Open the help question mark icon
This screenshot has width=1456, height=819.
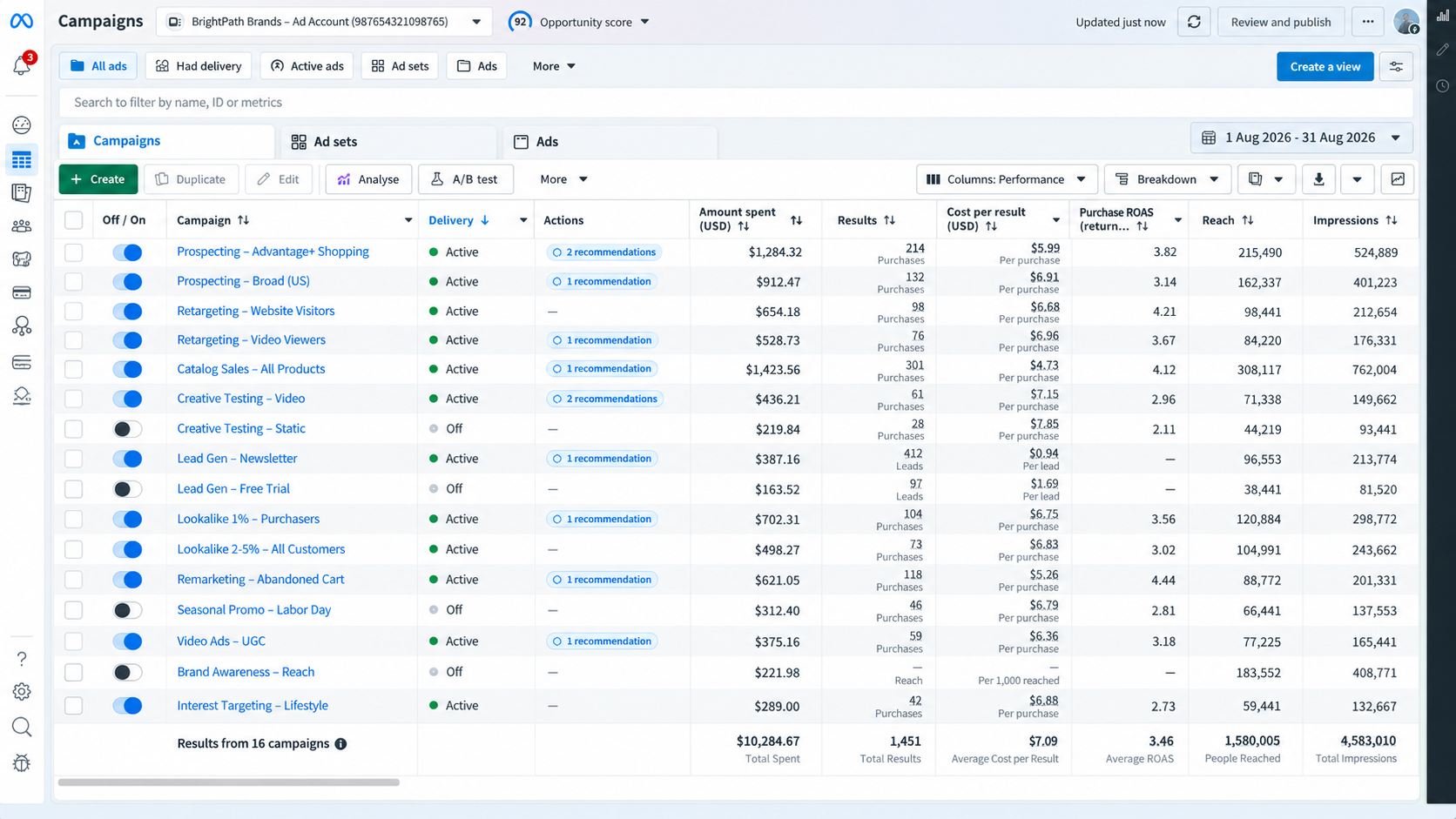[22, 659]
